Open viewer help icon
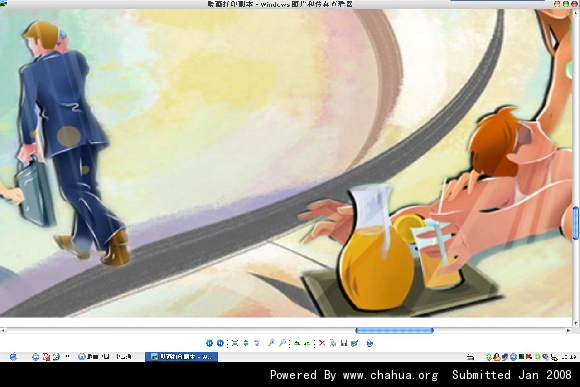Screen dimensions: 580x387 pyautogui.click(x=370, y=343)
